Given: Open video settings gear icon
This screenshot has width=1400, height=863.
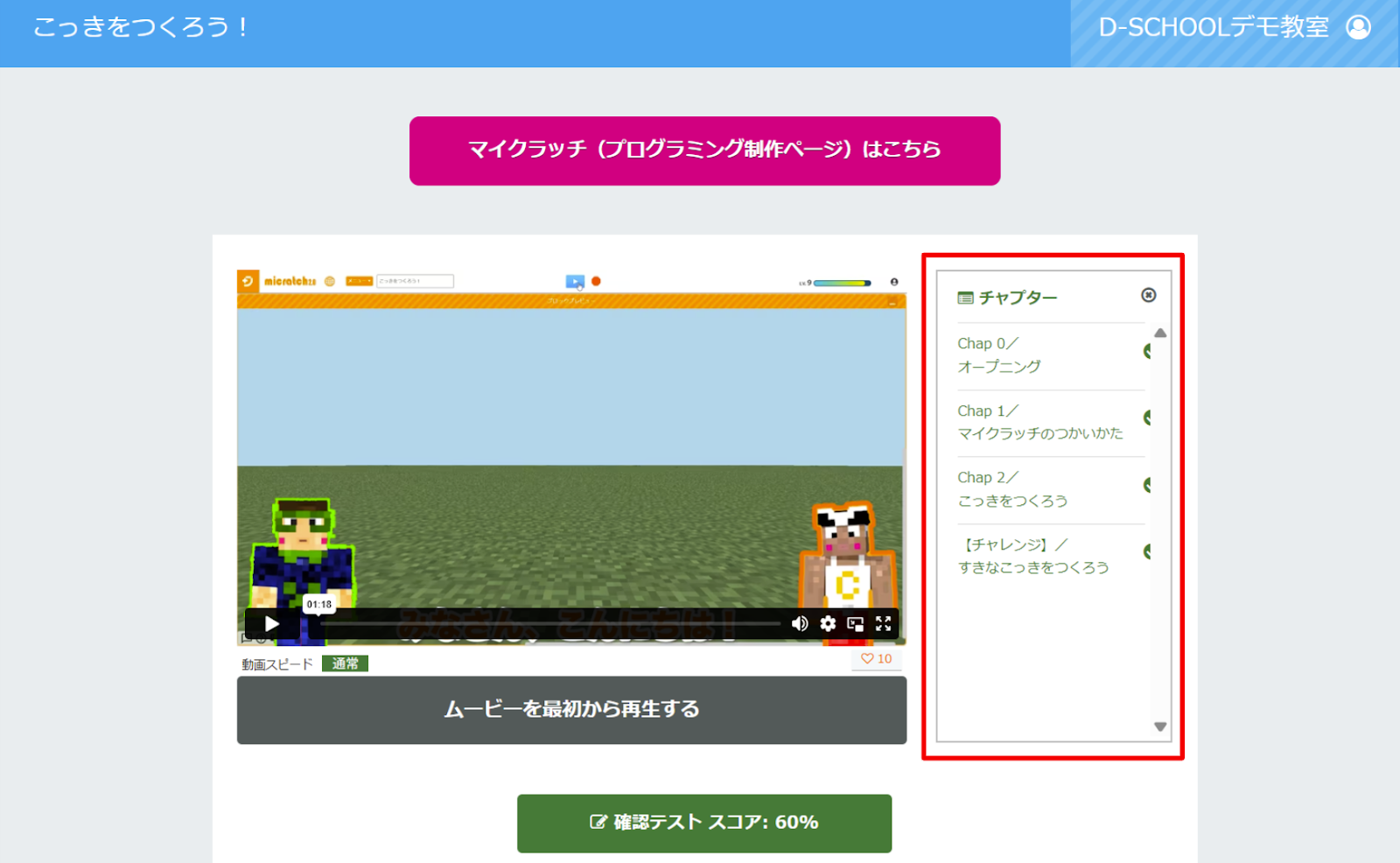Looking at the screenshot, I should tap(828, 624).
